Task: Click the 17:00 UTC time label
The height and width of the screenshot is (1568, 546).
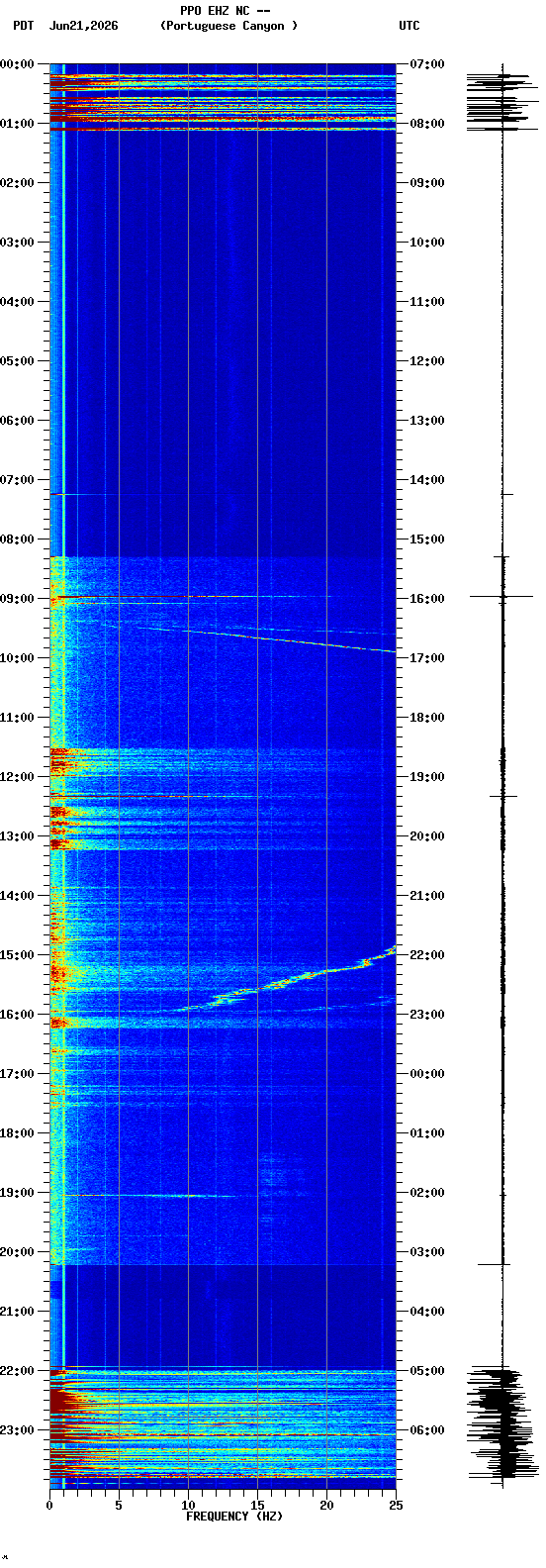Action: coord(426,657)
